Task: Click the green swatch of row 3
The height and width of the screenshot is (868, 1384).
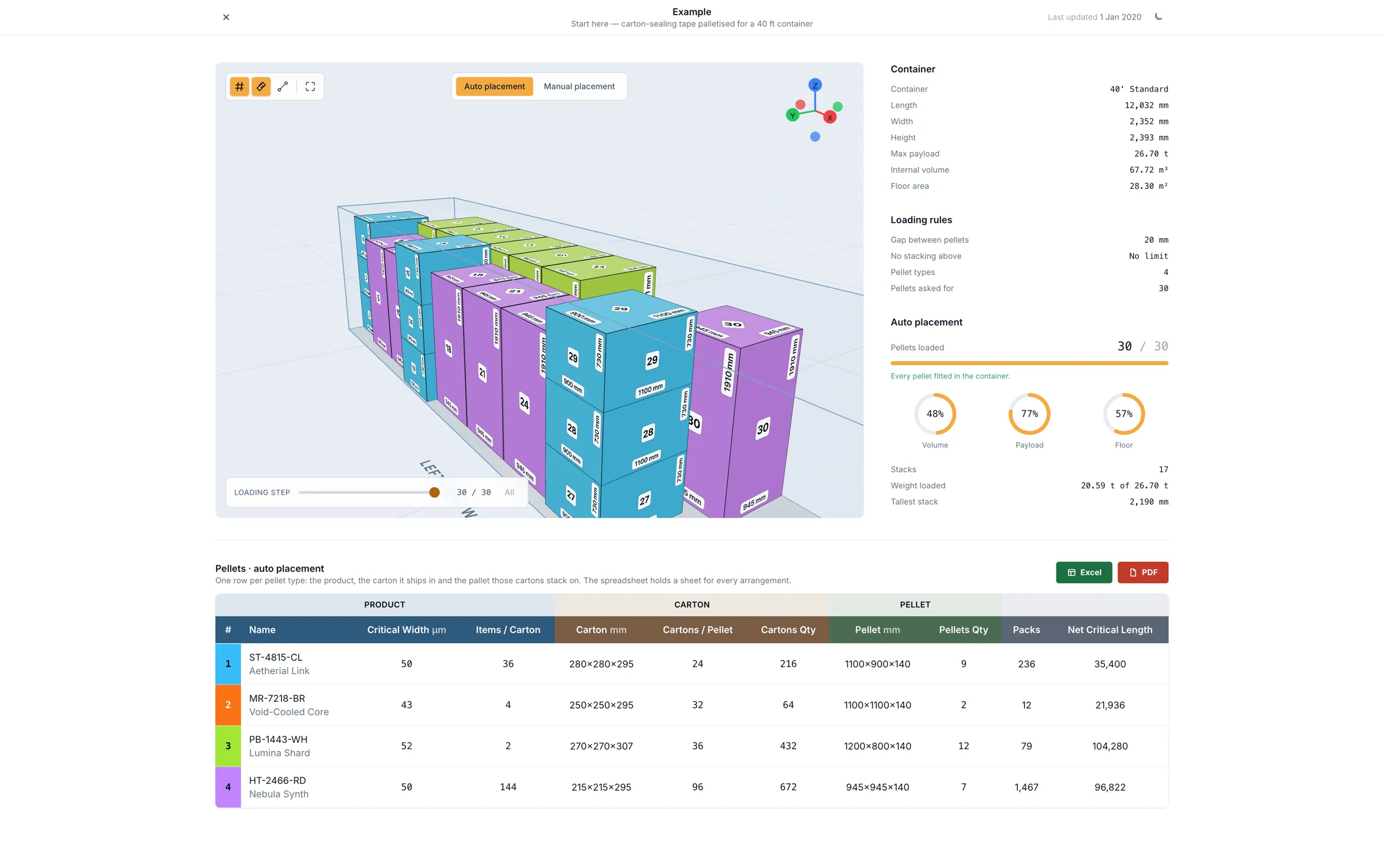Action: coord(228,746)
